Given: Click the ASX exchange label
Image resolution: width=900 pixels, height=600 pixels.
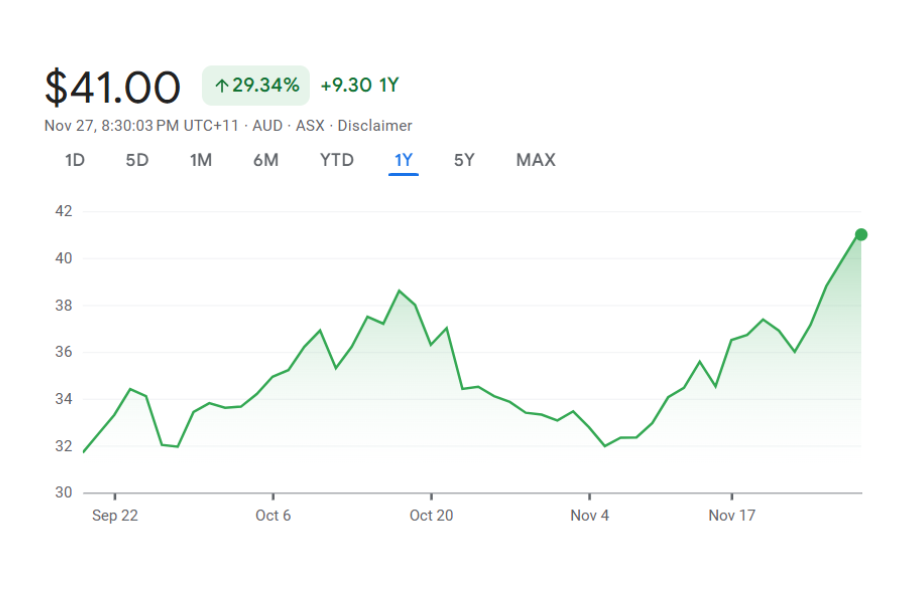Looking at the screenshot, I should pos(310,126).
